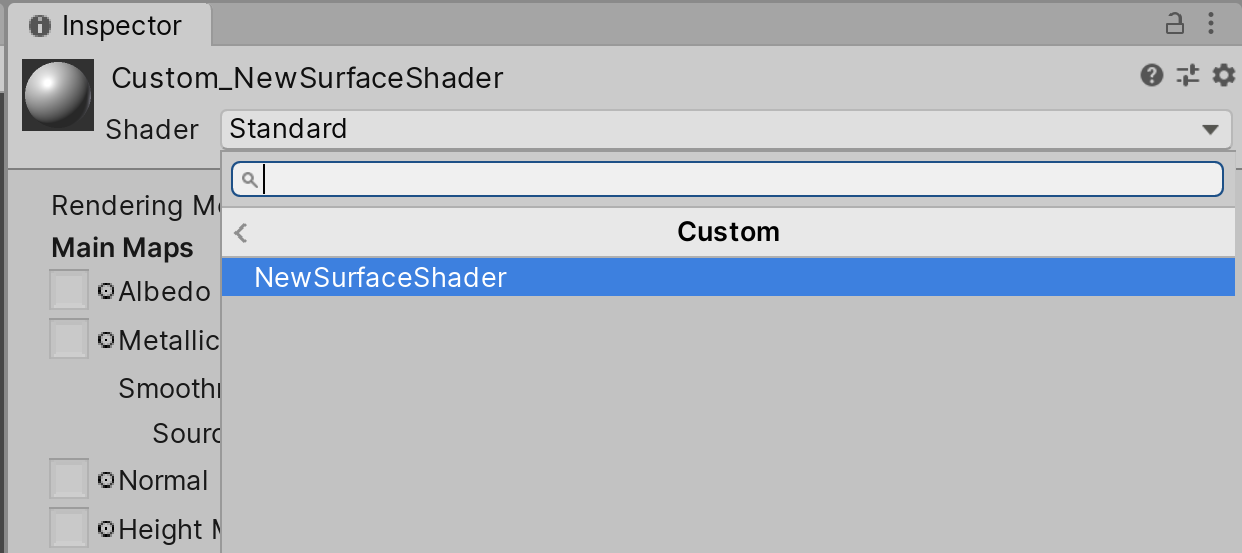Focus the shader search input field
Screen dimensions: 1242x553
click(740, 180)
